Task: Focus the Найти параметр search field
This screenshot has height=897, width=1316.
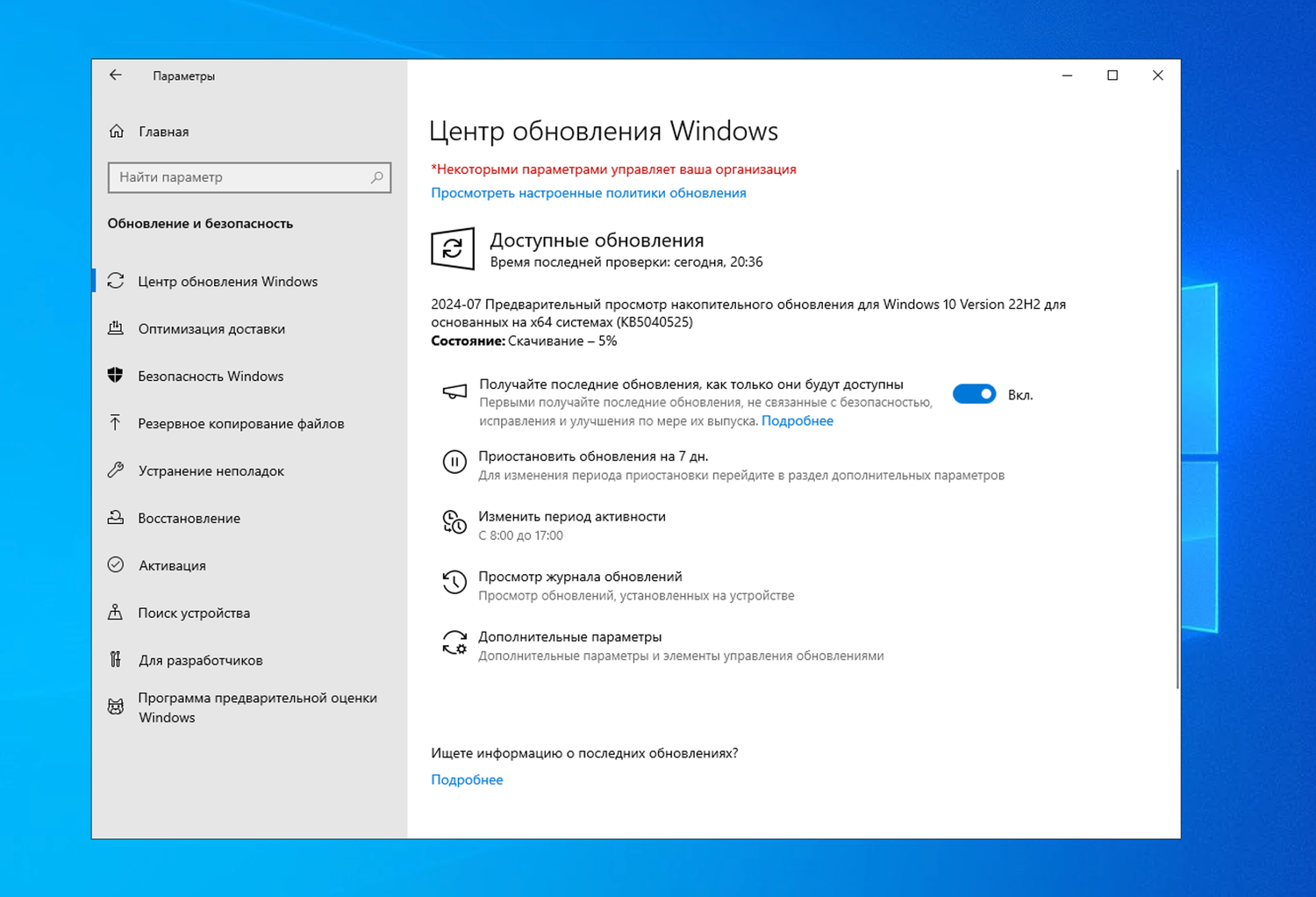Action: coord(249,177)
